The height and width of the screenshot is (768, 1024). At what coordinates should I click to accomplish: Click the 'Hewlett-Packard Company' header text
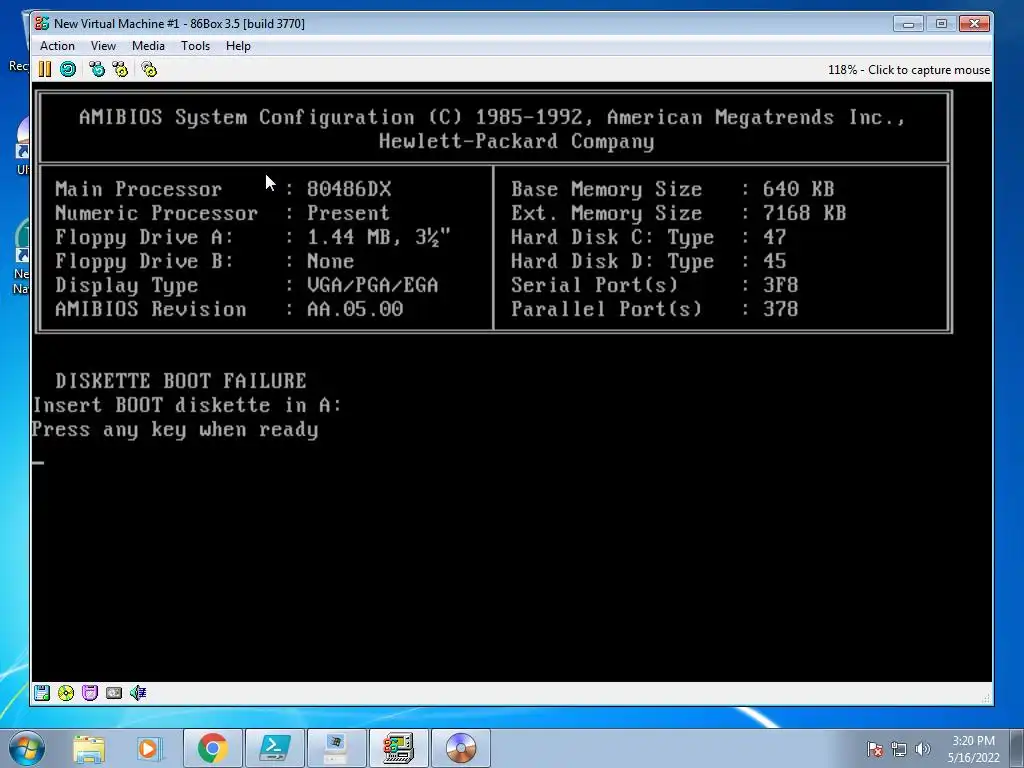517,141
